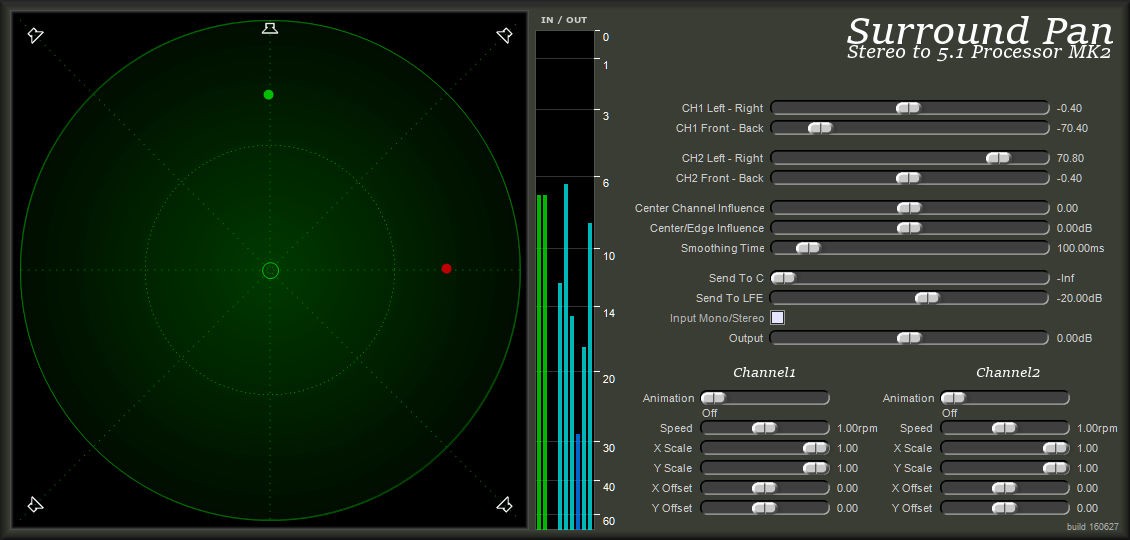
Task: Toggle the Input Mono/Stereo checkbox
Action: [x=777, y=318]
